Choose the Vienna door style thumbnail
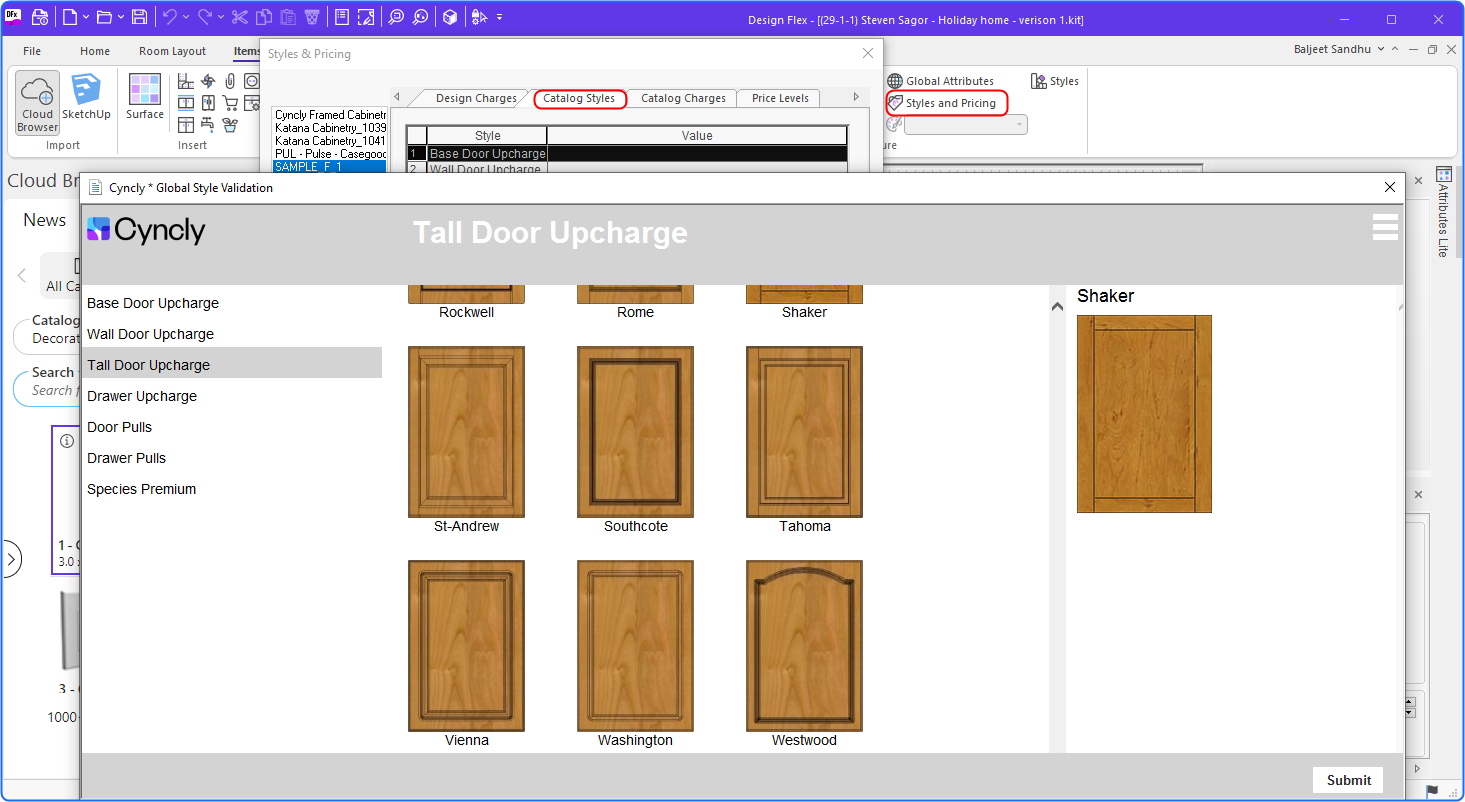Viewport: 1465px width, 802px height. tap(466, 646)
